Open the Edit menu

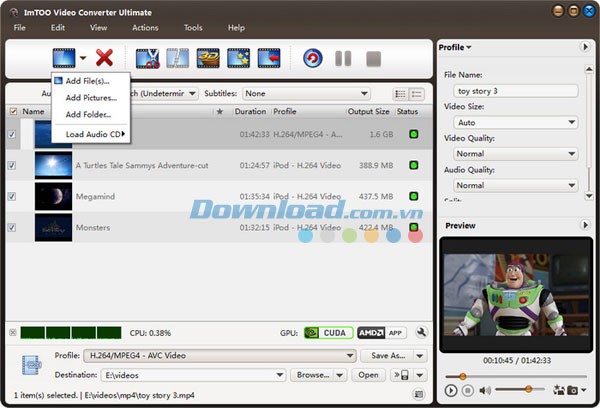click(58, 28)
